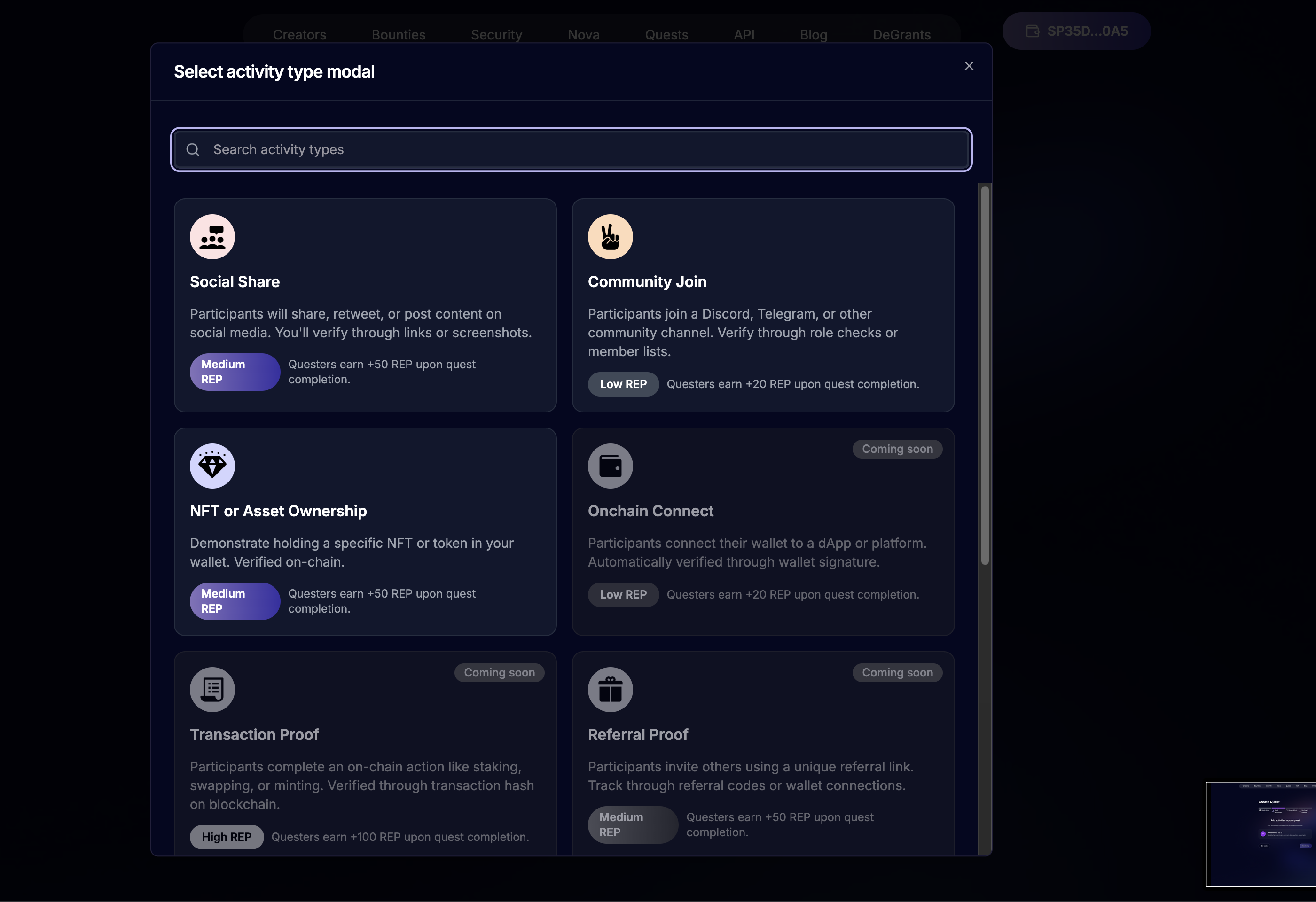Click the NFT diamond icon
The image size is (1316, 902).
pos(212,467)
